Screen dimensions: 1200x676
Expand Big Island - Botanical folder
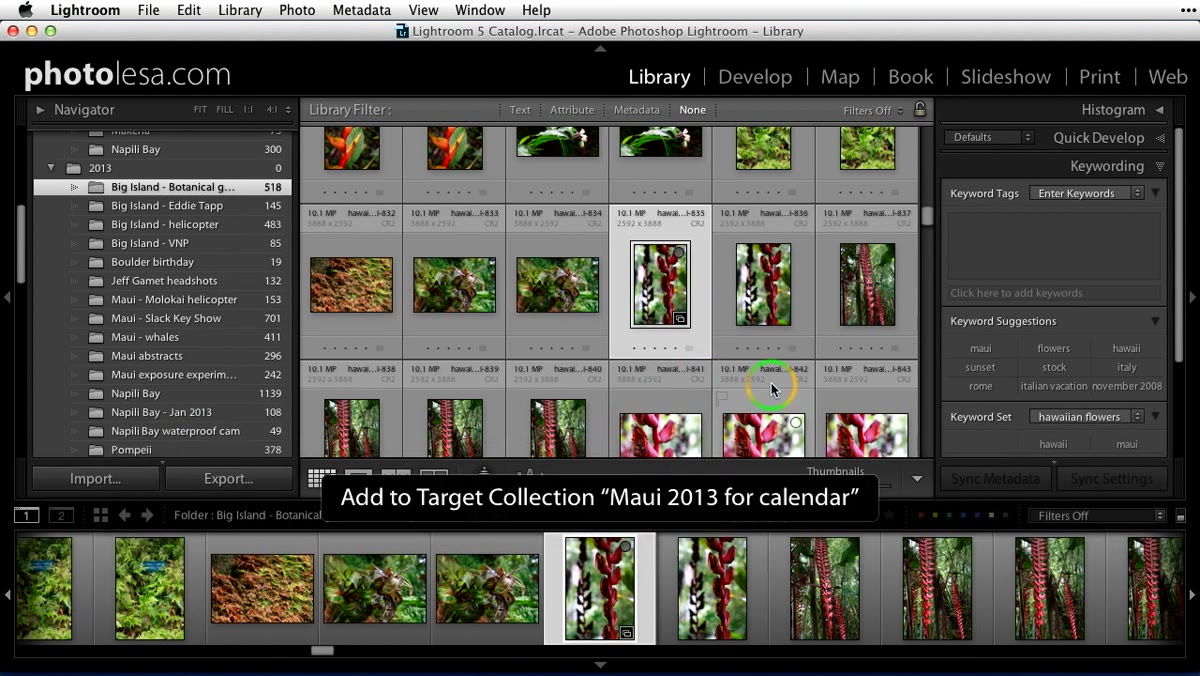74,187
